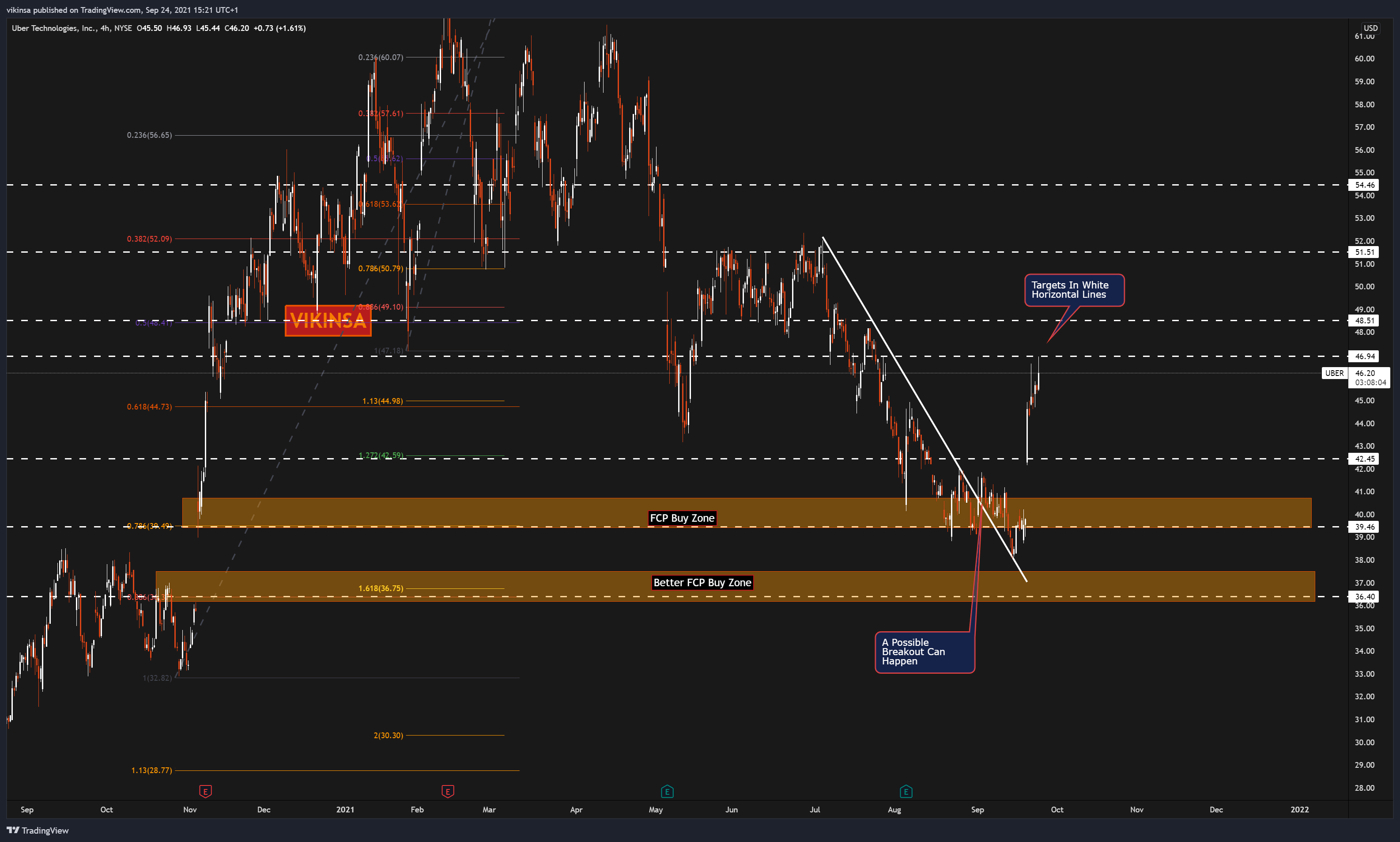Click the 2022 label on the time axis
This screenshot has height=842, width=1400.
pos(1300,810)
